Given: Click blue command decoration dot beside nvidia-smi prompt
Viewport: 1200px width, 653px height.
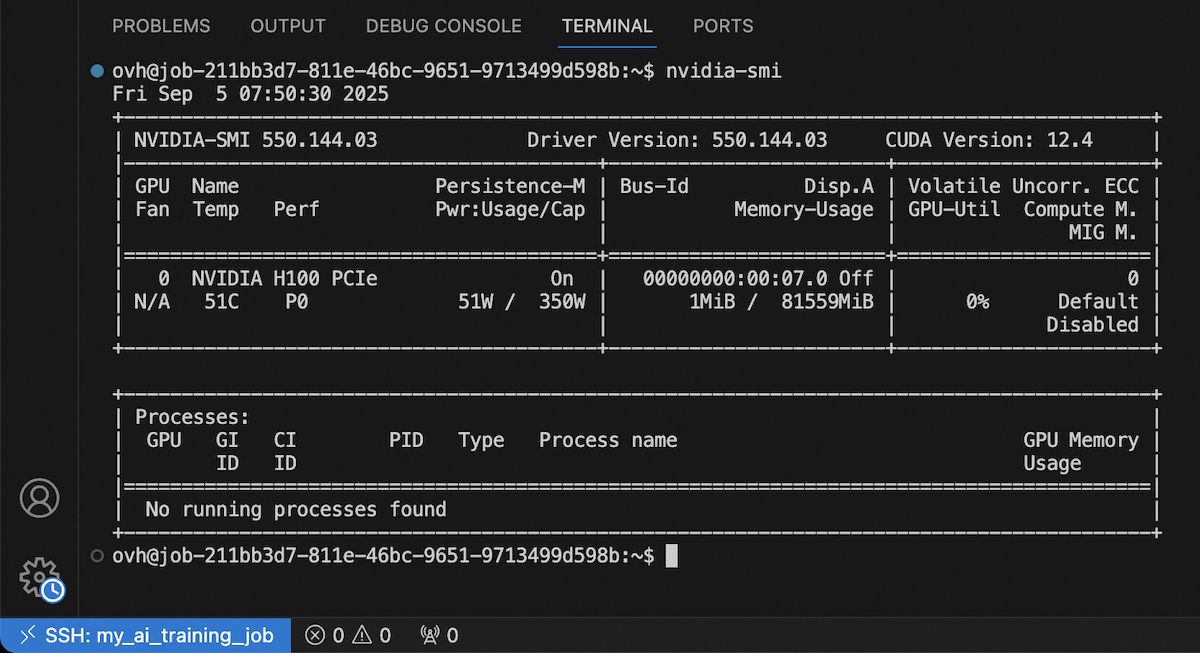Looking at the screenshot, I should coord(97,71).
